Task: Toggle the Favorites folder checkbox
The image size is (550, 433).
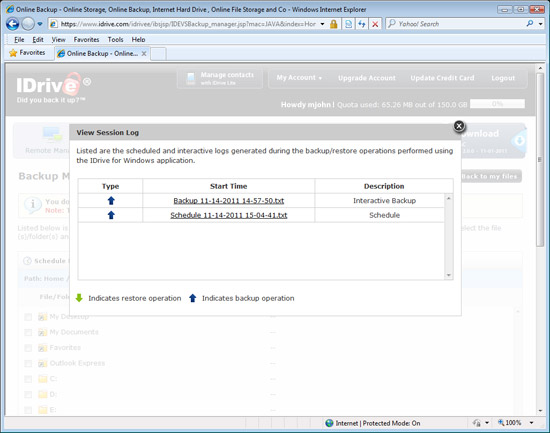Action: (x=28, y=348)
